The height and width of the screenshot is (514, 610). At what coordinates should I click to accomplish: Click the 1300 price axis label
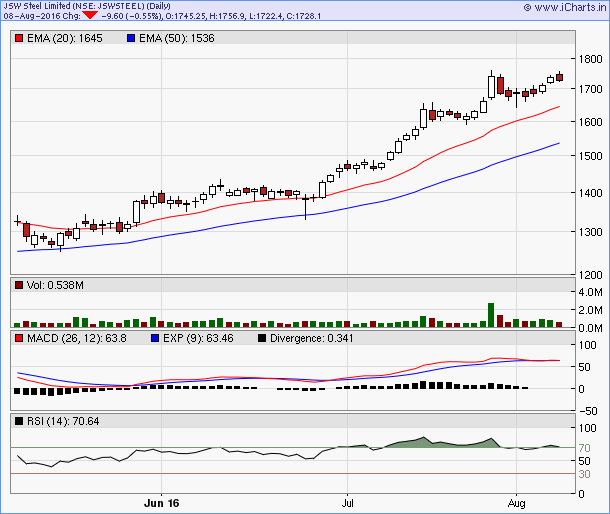tap(590, 232)
